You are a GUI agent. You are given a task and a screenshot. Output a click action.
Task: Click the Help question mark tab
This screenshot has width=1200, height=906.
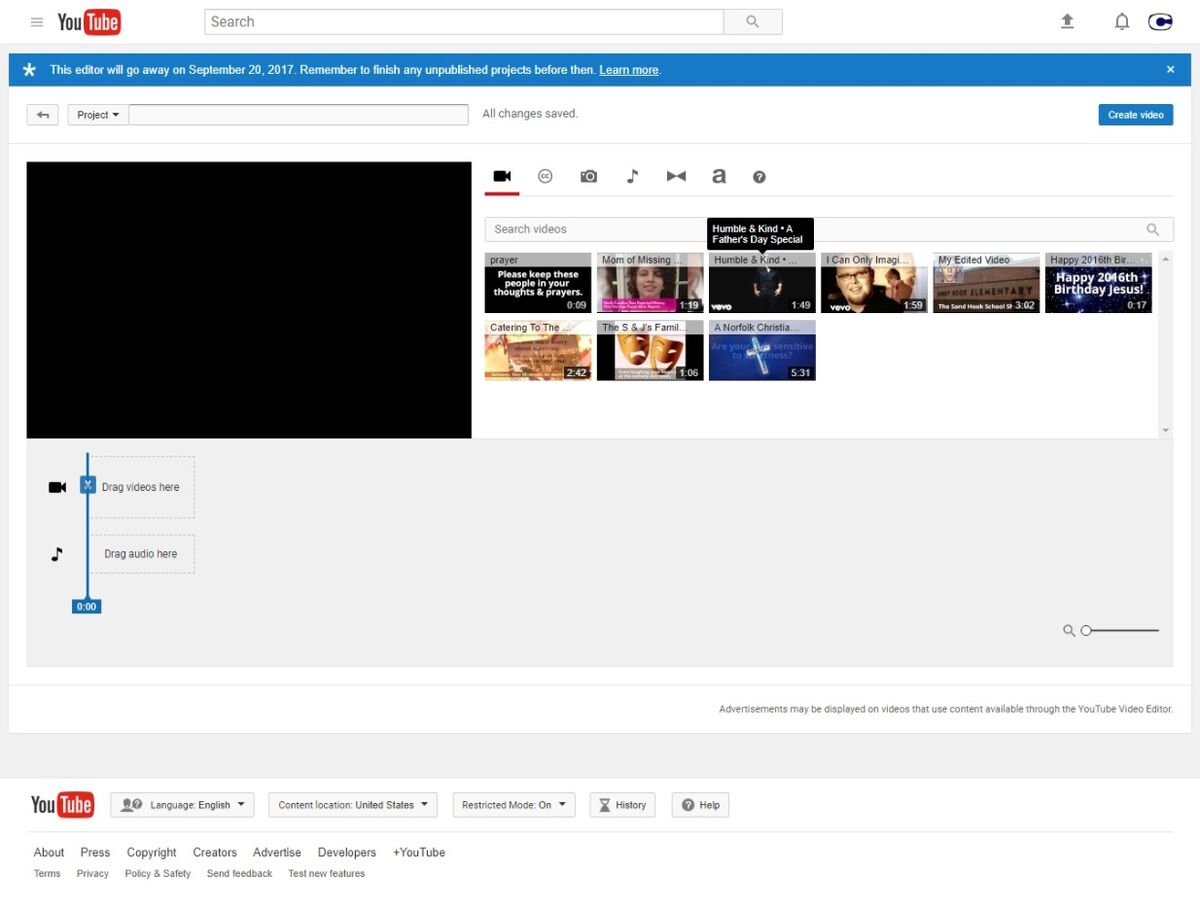759,177
